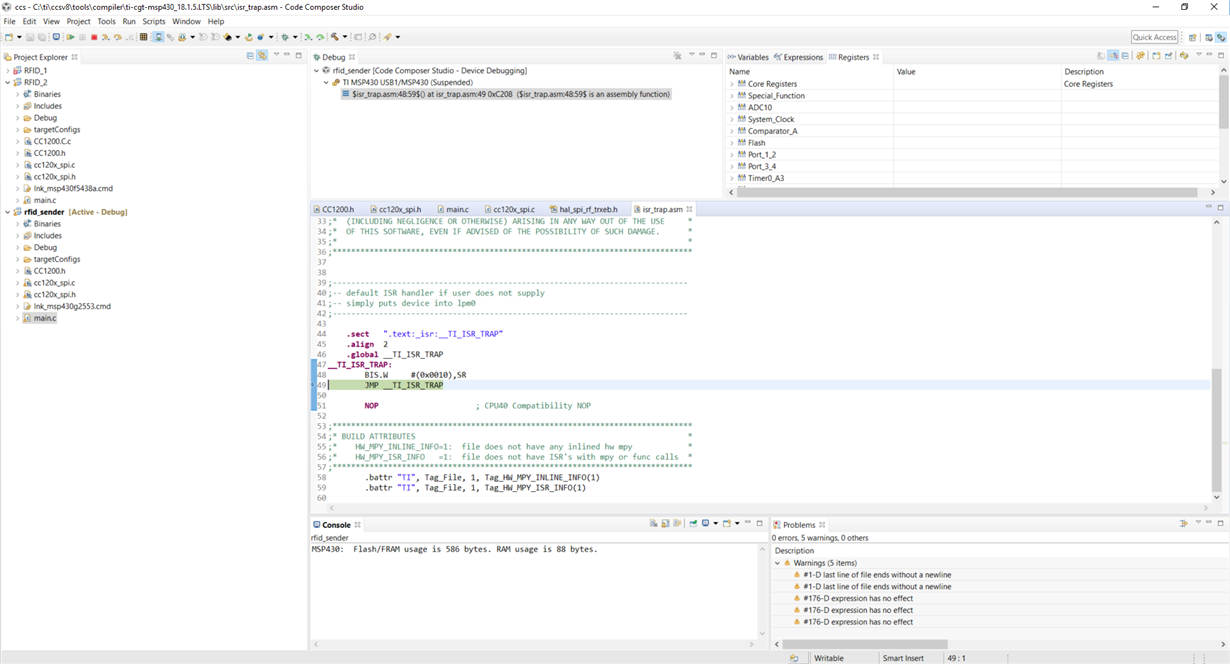Image resolution: width=1230 pixels, height=664 pixels.
Task: Switch to the main.c editor tab
Action: tap(457, 209)
